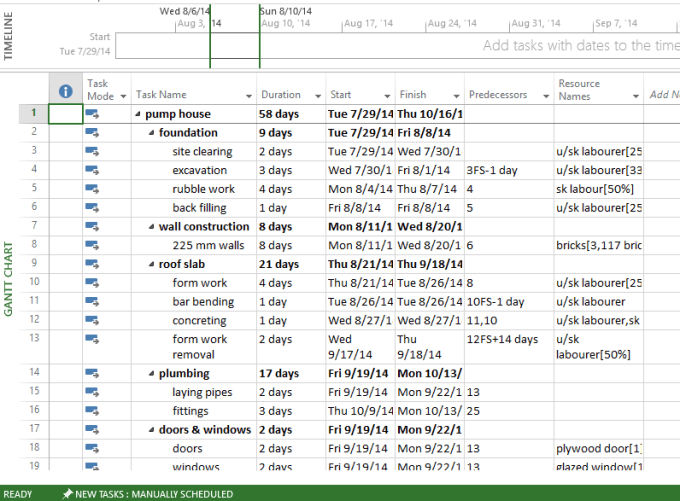
Task: Click task mode icon for pump house row
Action: (x=92, y=114)
